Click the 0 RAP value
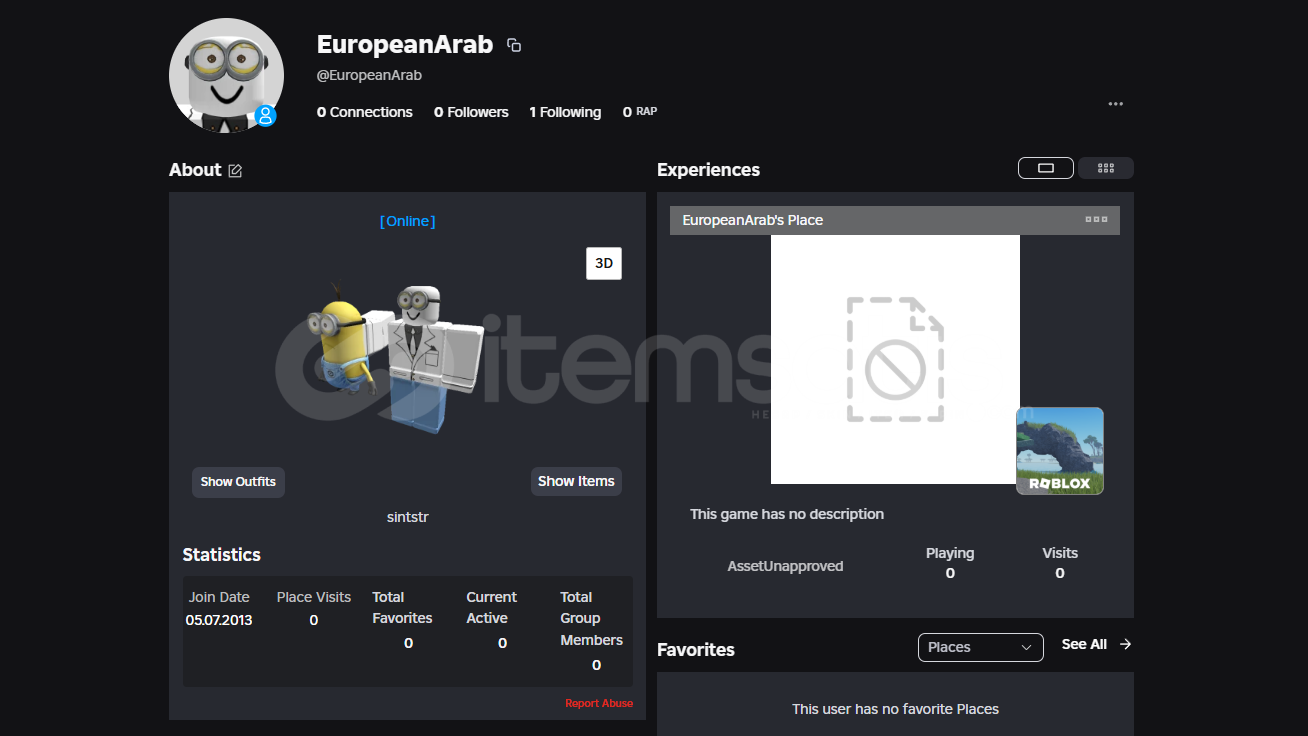This screenshot has height=736, width=1308. [x=640, y=112]
